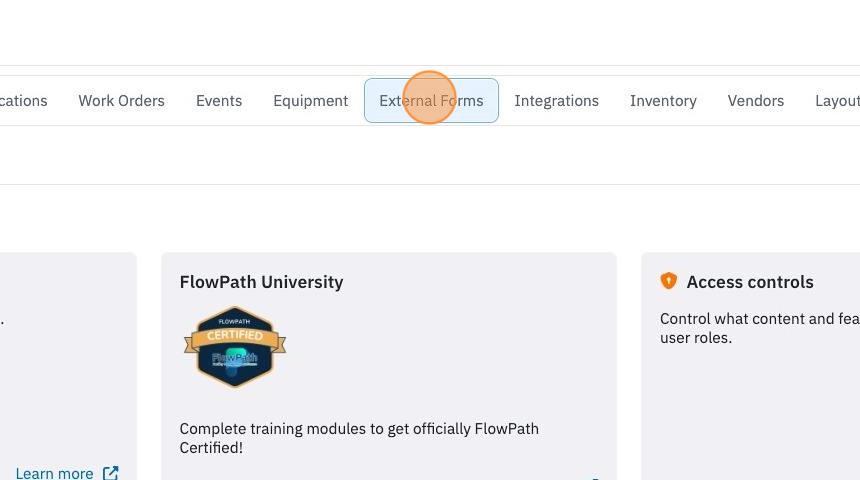Screen dimensions: 860x480
Task: Switch to the Work Orders tab
Action: [121, 100]
